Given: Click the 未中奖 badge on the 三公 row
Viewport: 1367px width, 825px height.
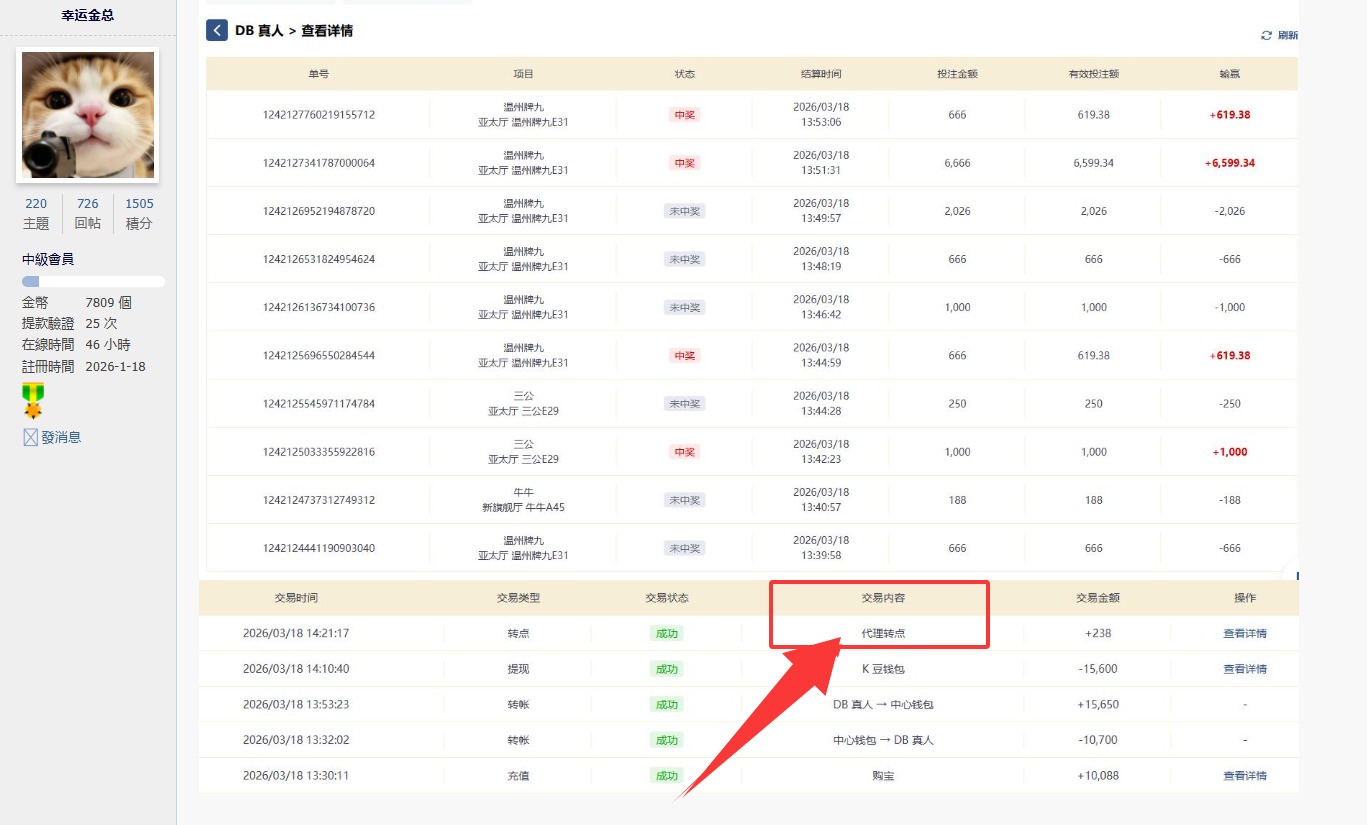Looking at the screenshot, I should tap(684, 403).
